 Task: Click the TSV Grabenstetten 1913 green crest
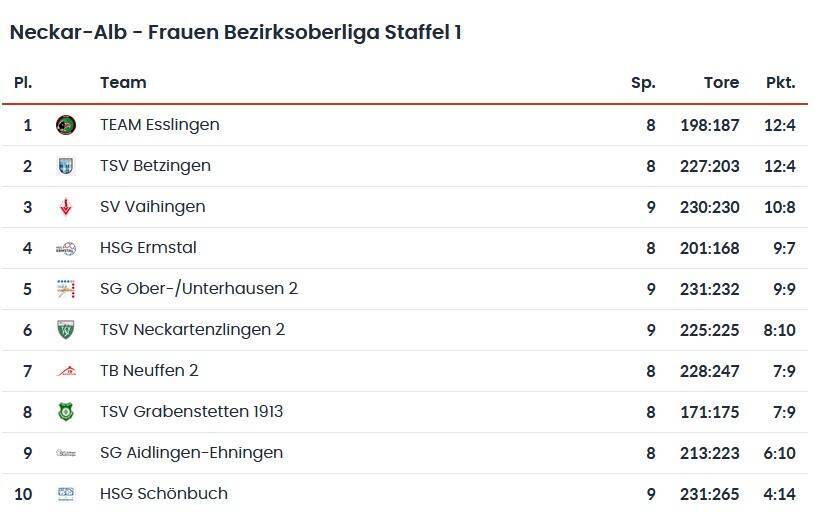[66, 412]
